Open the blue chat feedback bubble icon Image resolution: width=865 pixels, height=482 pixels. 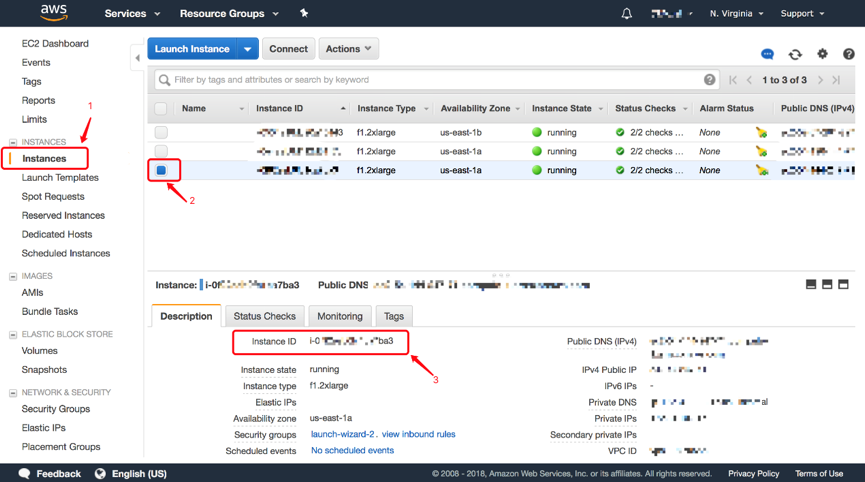tap(767, 54)
